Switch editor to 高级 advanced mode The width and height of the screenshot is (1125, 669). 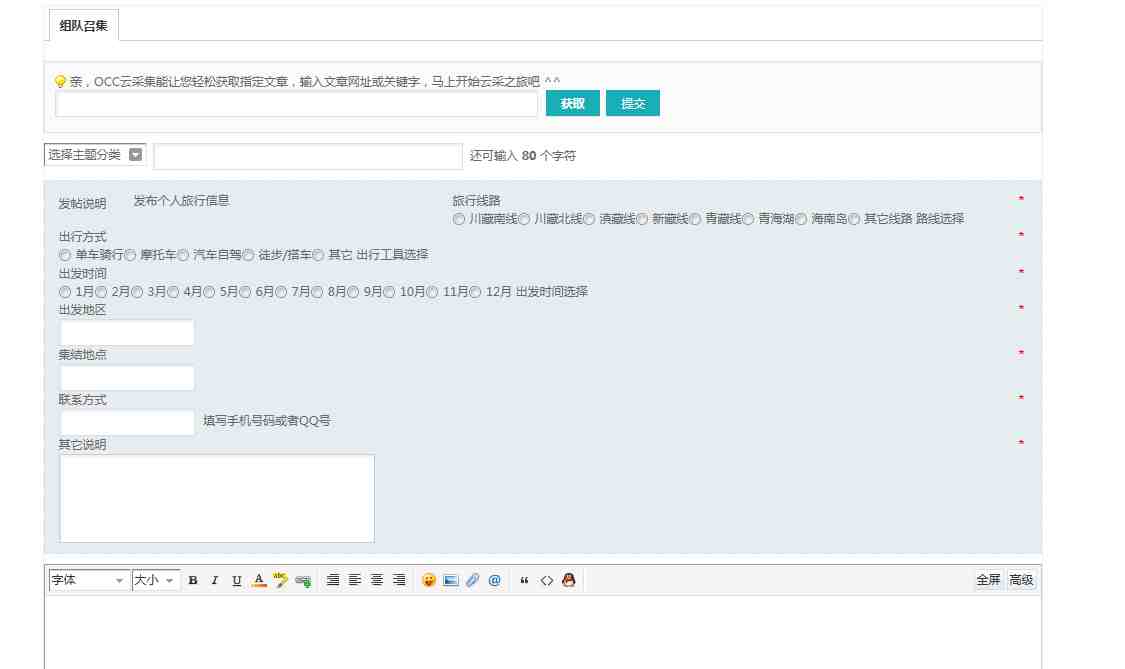(1021, 580)
